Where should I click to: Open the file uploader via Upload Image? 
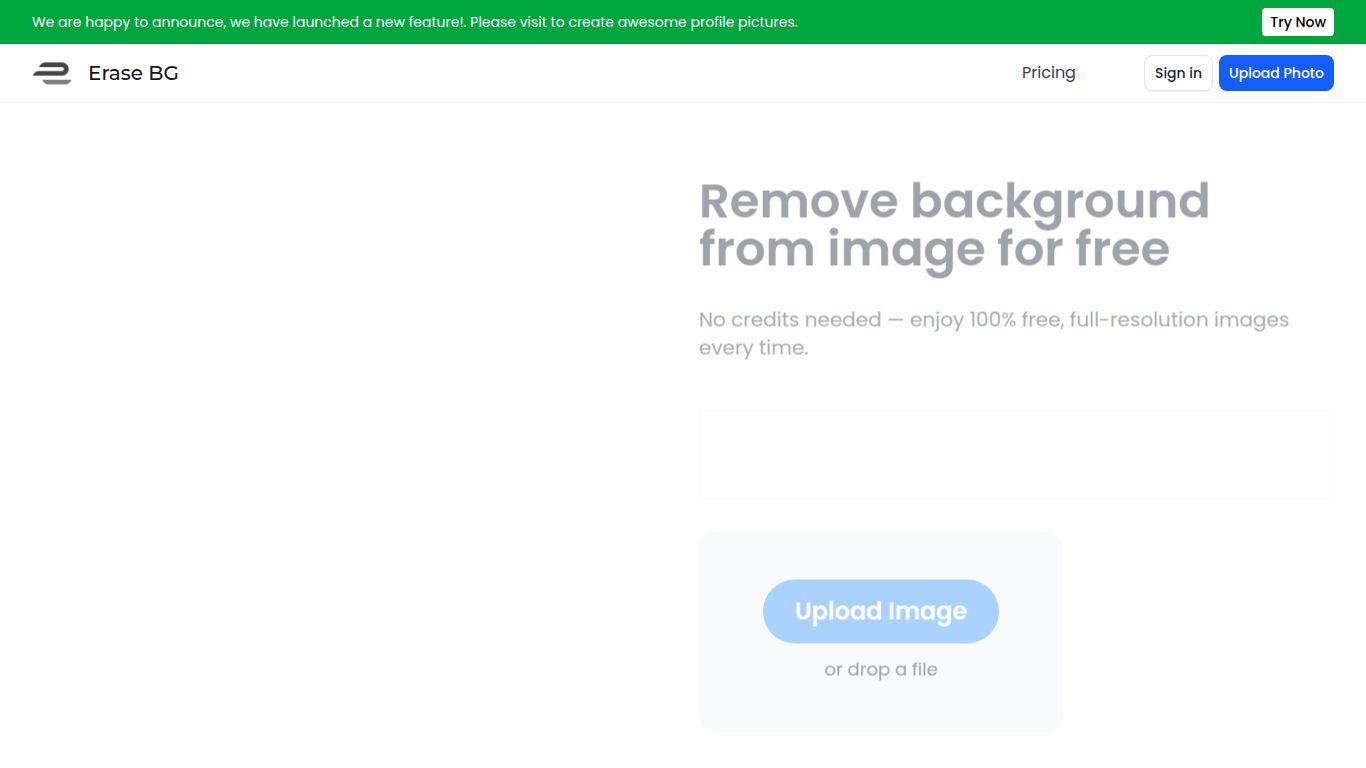coord(880,611)
